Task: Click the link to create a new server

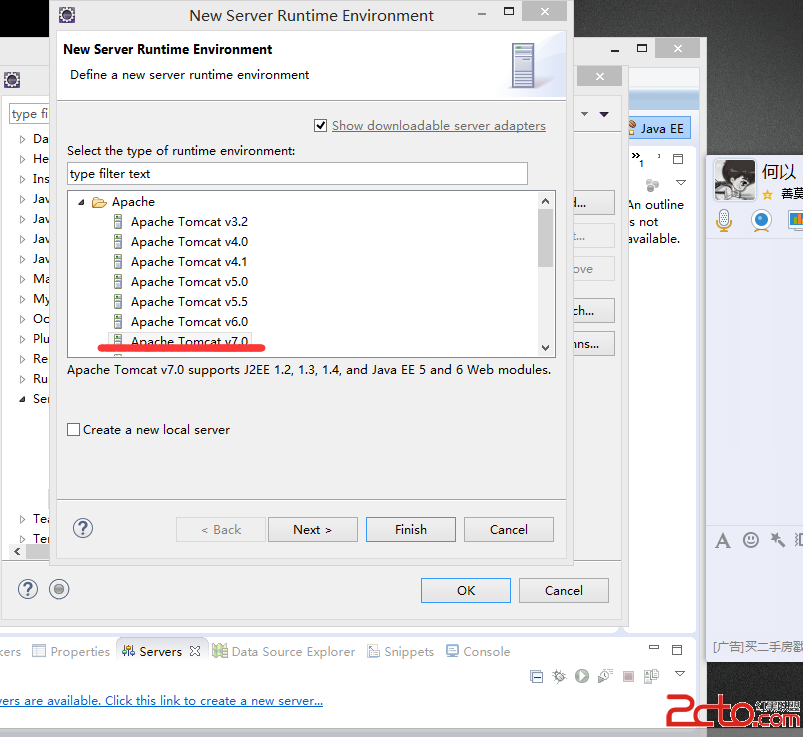Action: tap(161, 701)
